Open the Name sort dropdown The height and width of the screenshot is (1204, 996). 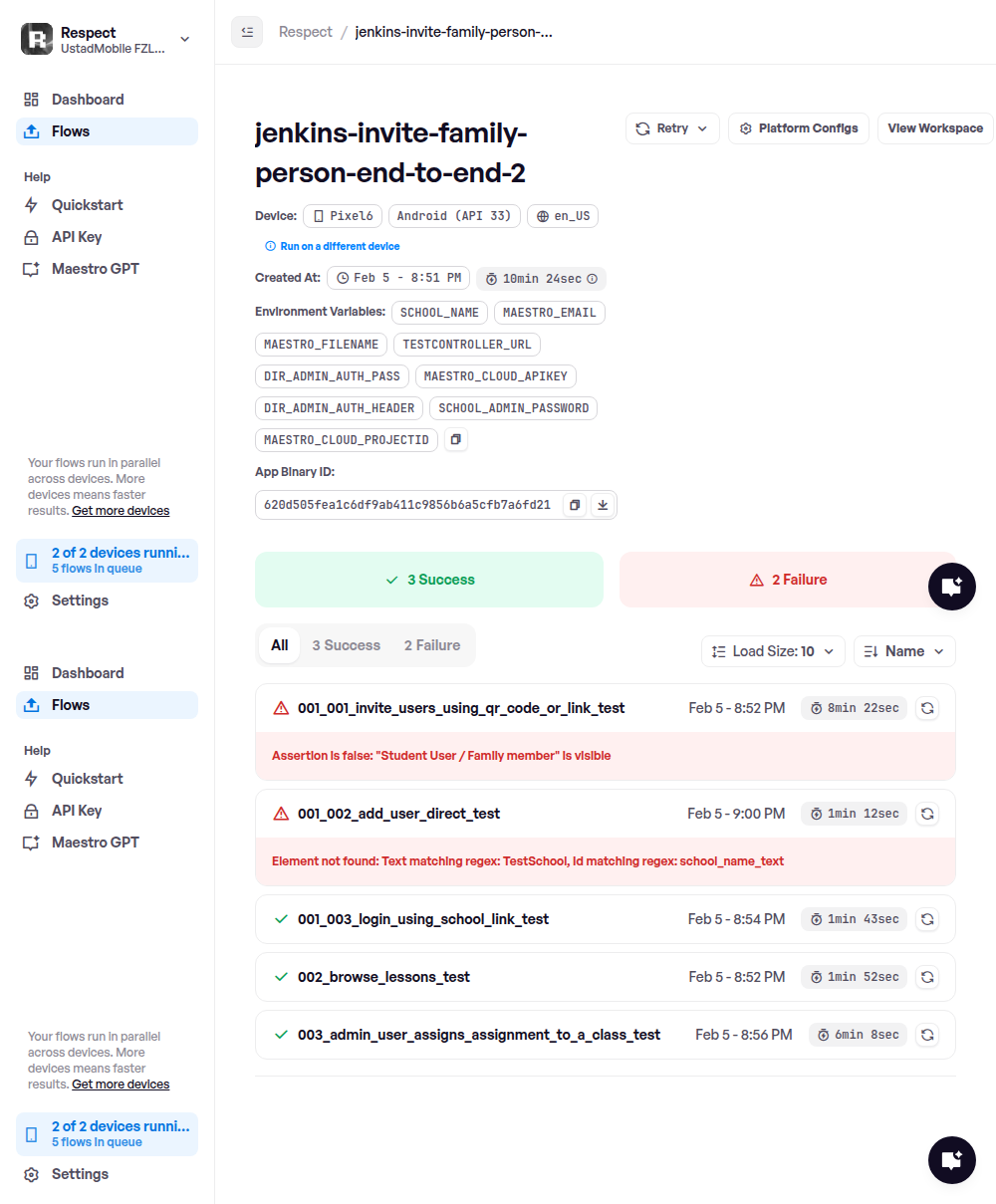click(904, 651)
